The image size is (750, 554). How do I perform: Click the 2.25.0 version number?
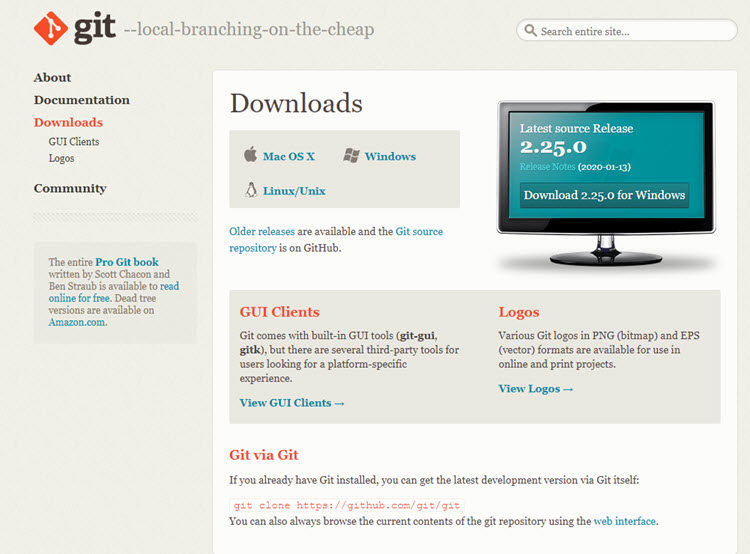click(x=553, y=147)
